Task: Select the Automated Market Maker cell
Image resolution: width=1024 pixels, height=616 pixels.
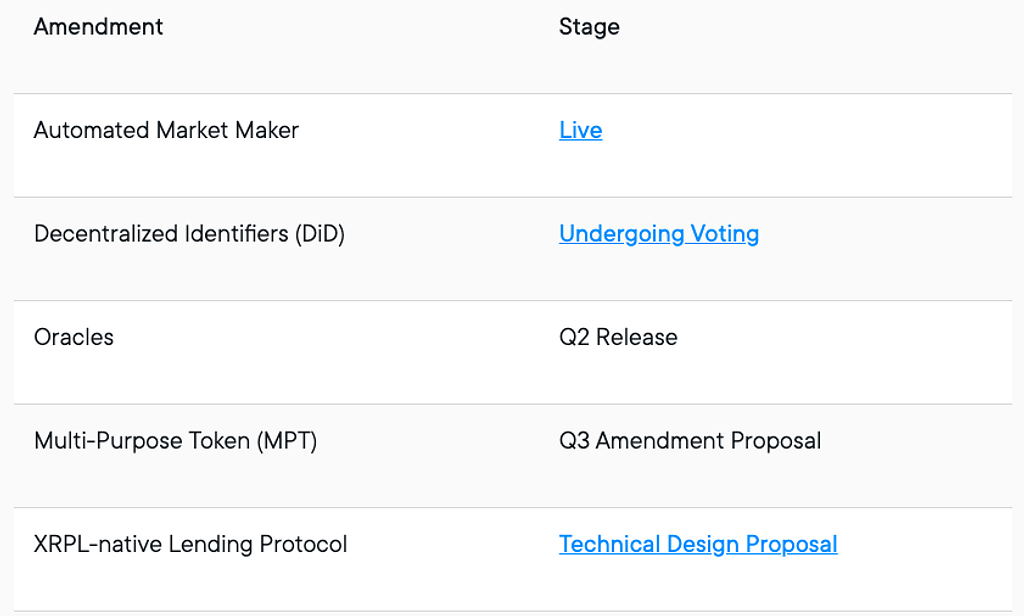Action: coord(167,131)
